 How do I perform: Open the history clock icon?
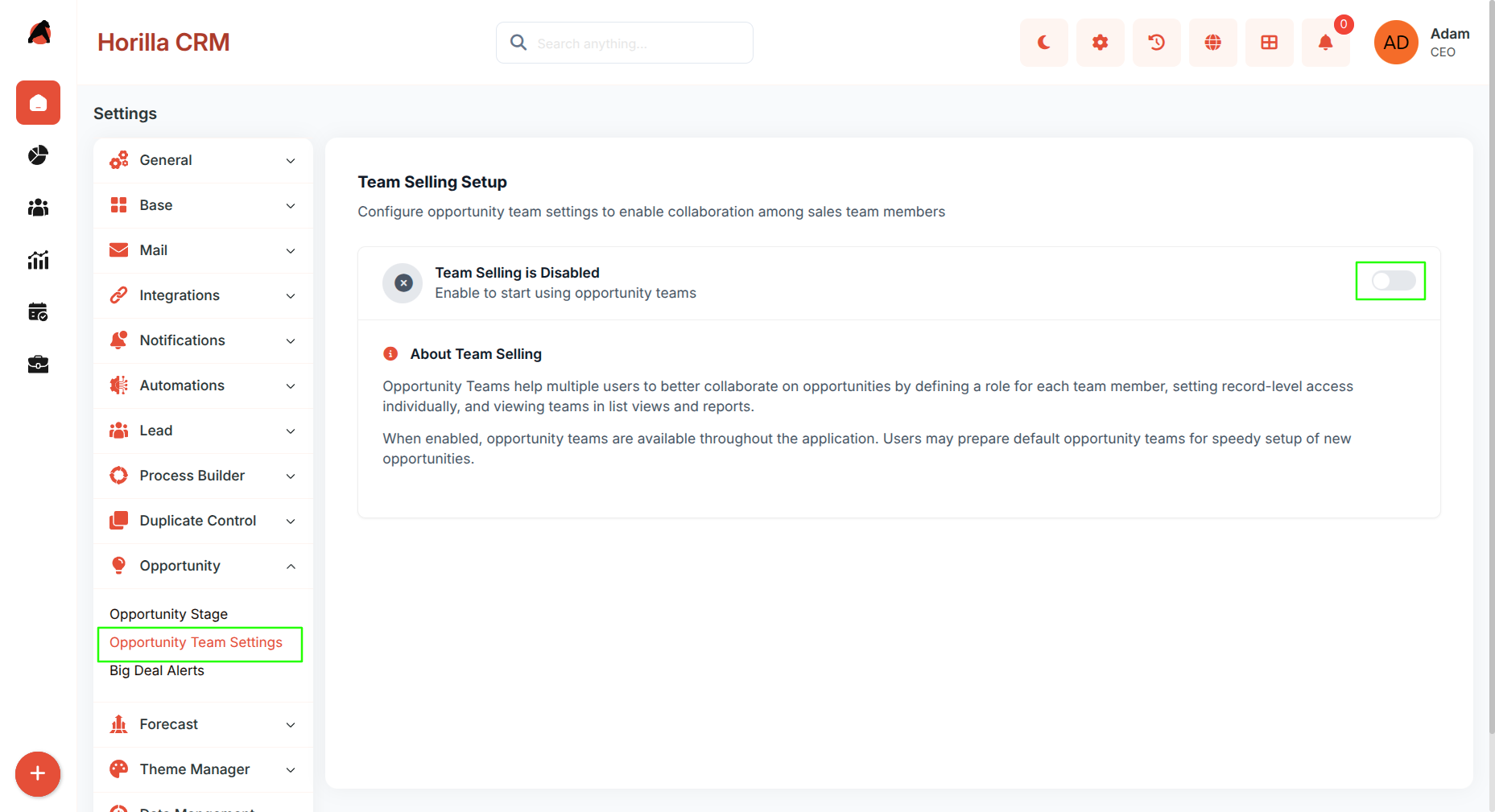(x=1157, y=43)
